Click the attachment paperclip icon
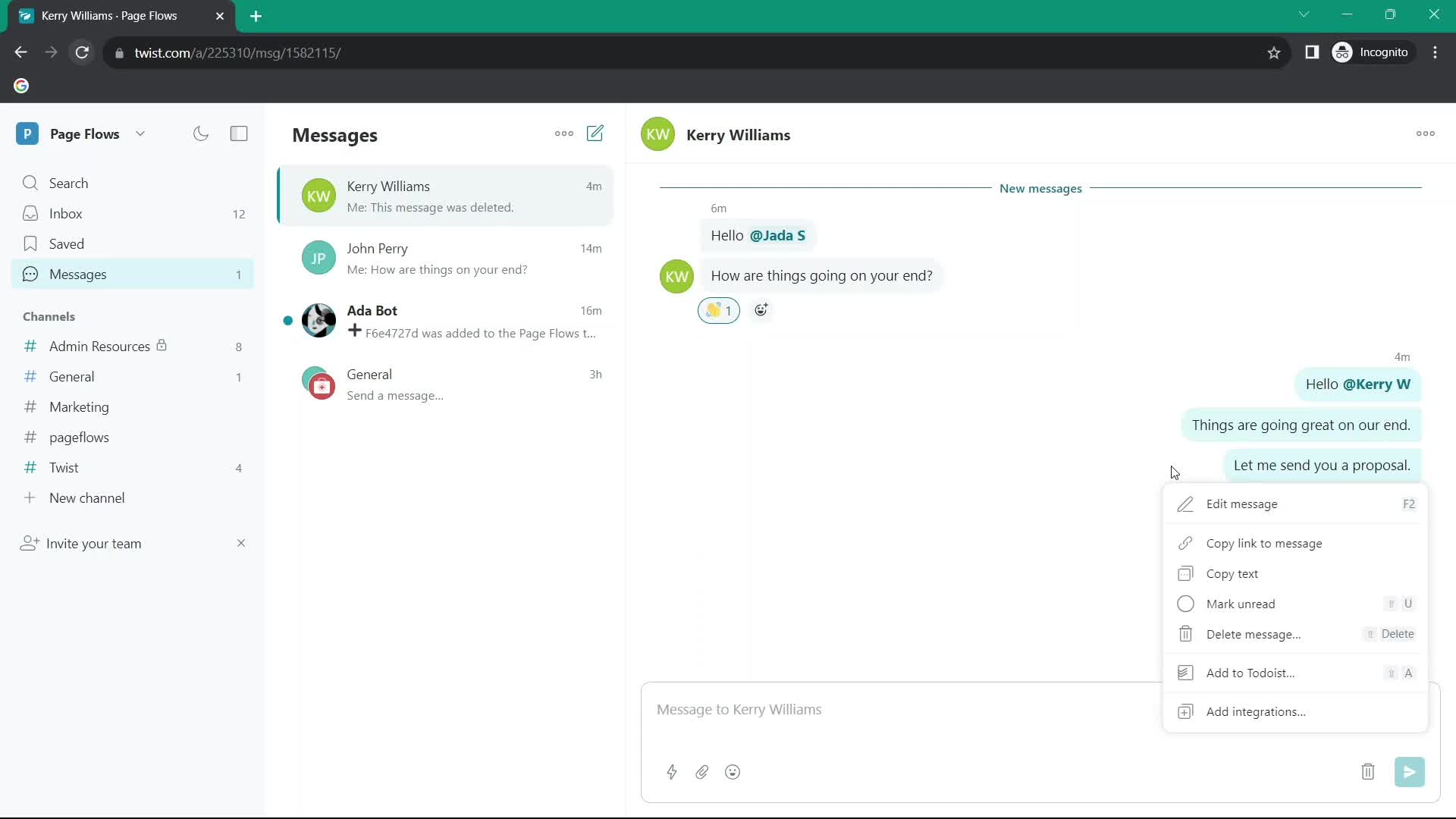 point(702,772)
